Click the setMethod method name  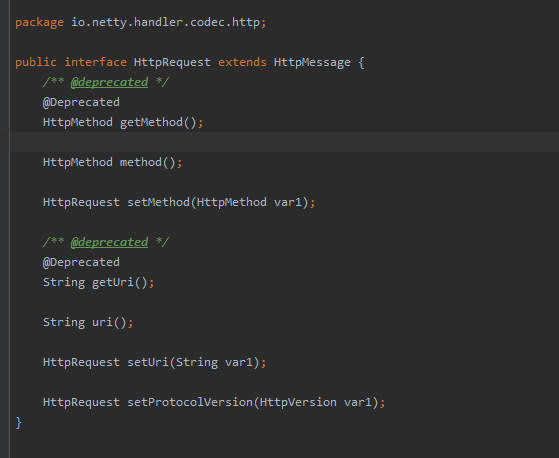[x=158, y=202]
